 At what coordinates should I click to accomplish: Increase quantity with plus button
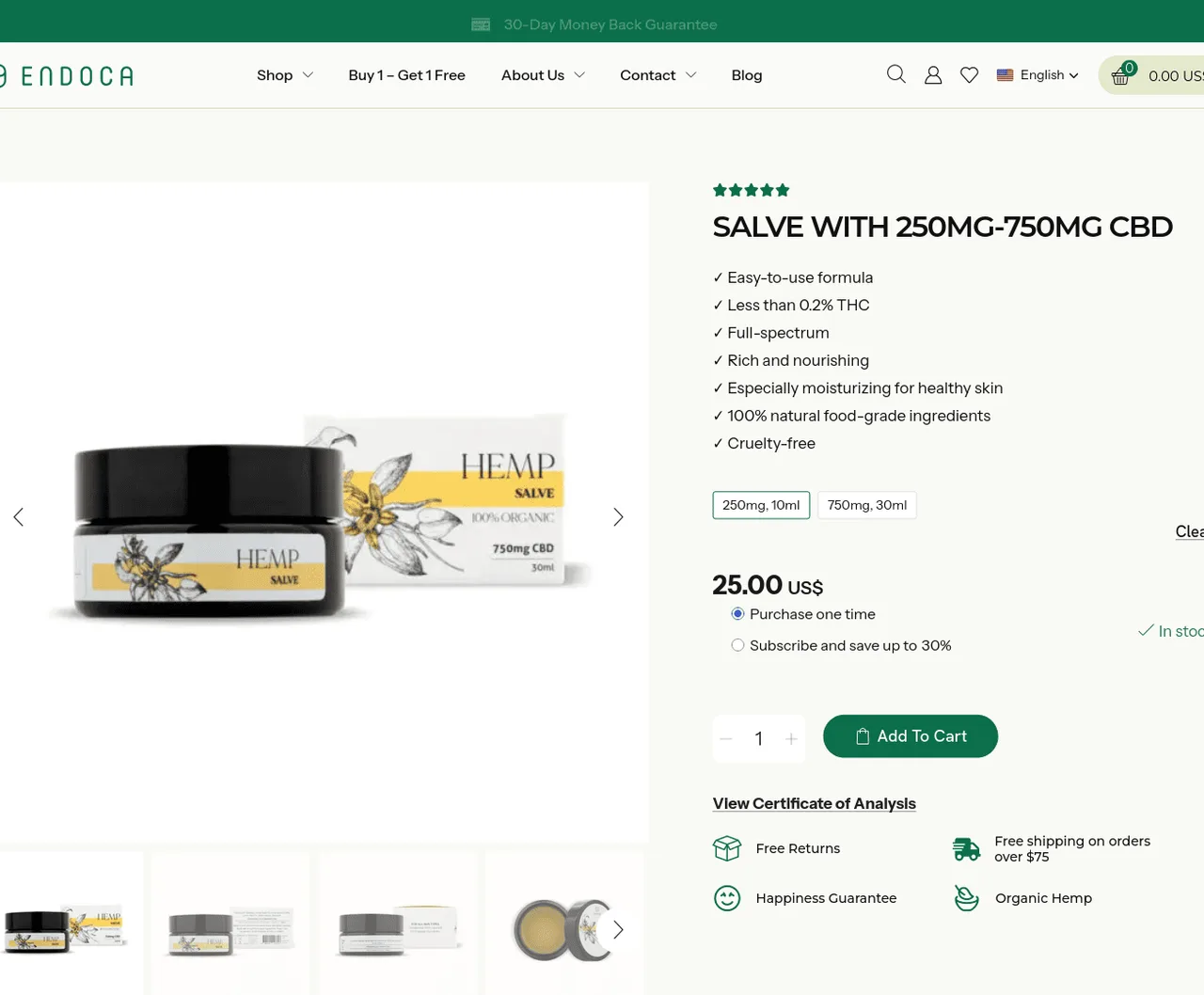pos(791,739)
